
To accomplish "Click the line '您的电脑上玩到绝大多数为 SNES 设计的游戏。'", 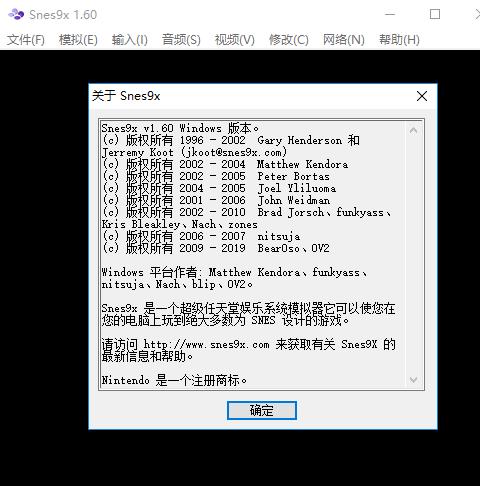I will (226, 320).
